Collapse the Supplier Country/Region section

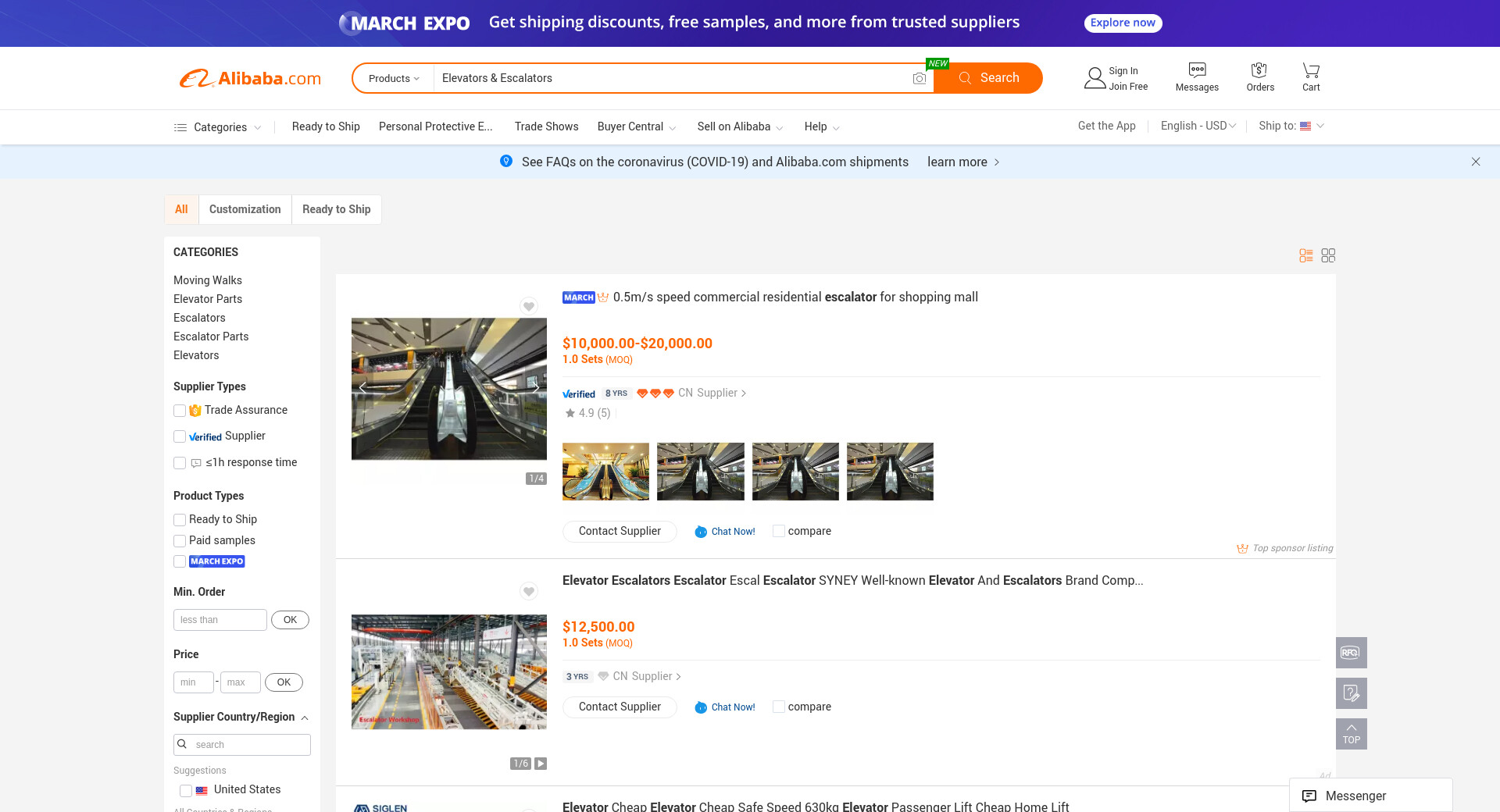[x=305, y=718]
